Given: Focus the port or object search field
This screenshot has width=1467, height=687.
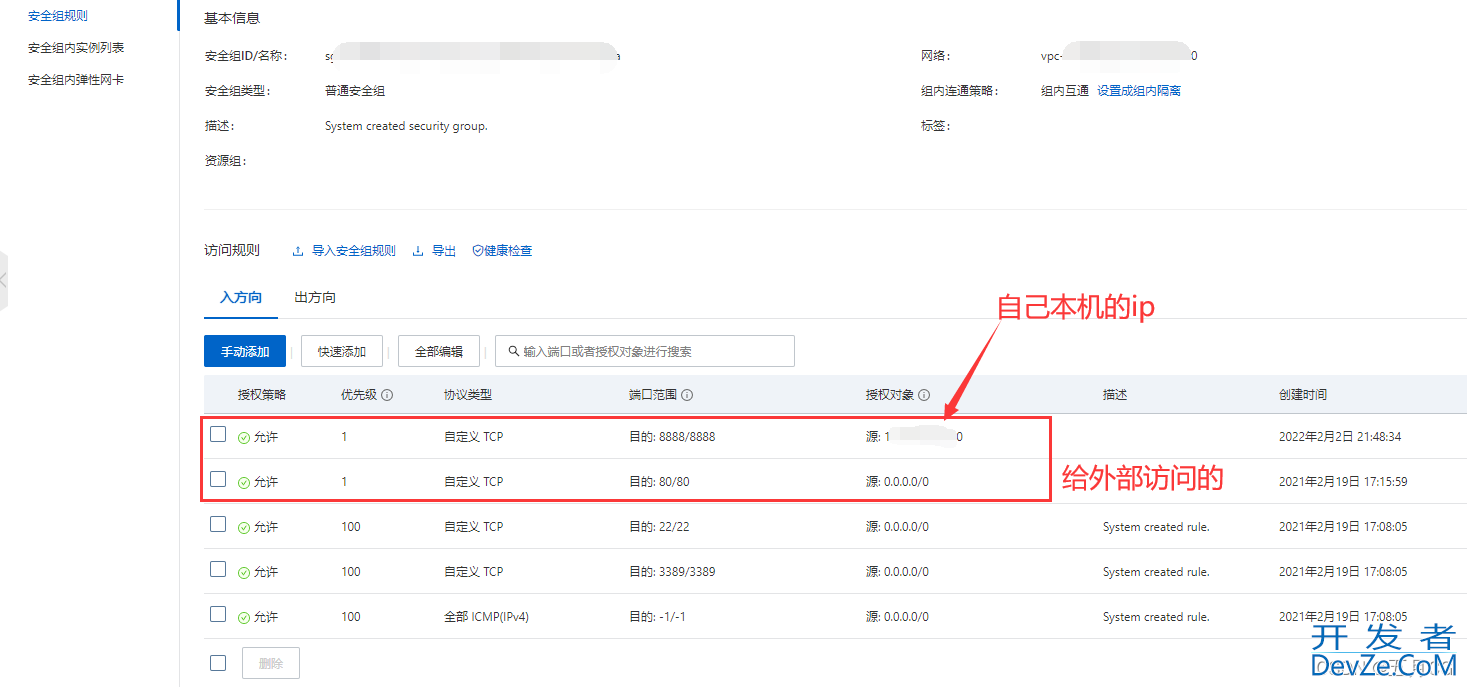Looking at the screenshot, I should 645,351.
